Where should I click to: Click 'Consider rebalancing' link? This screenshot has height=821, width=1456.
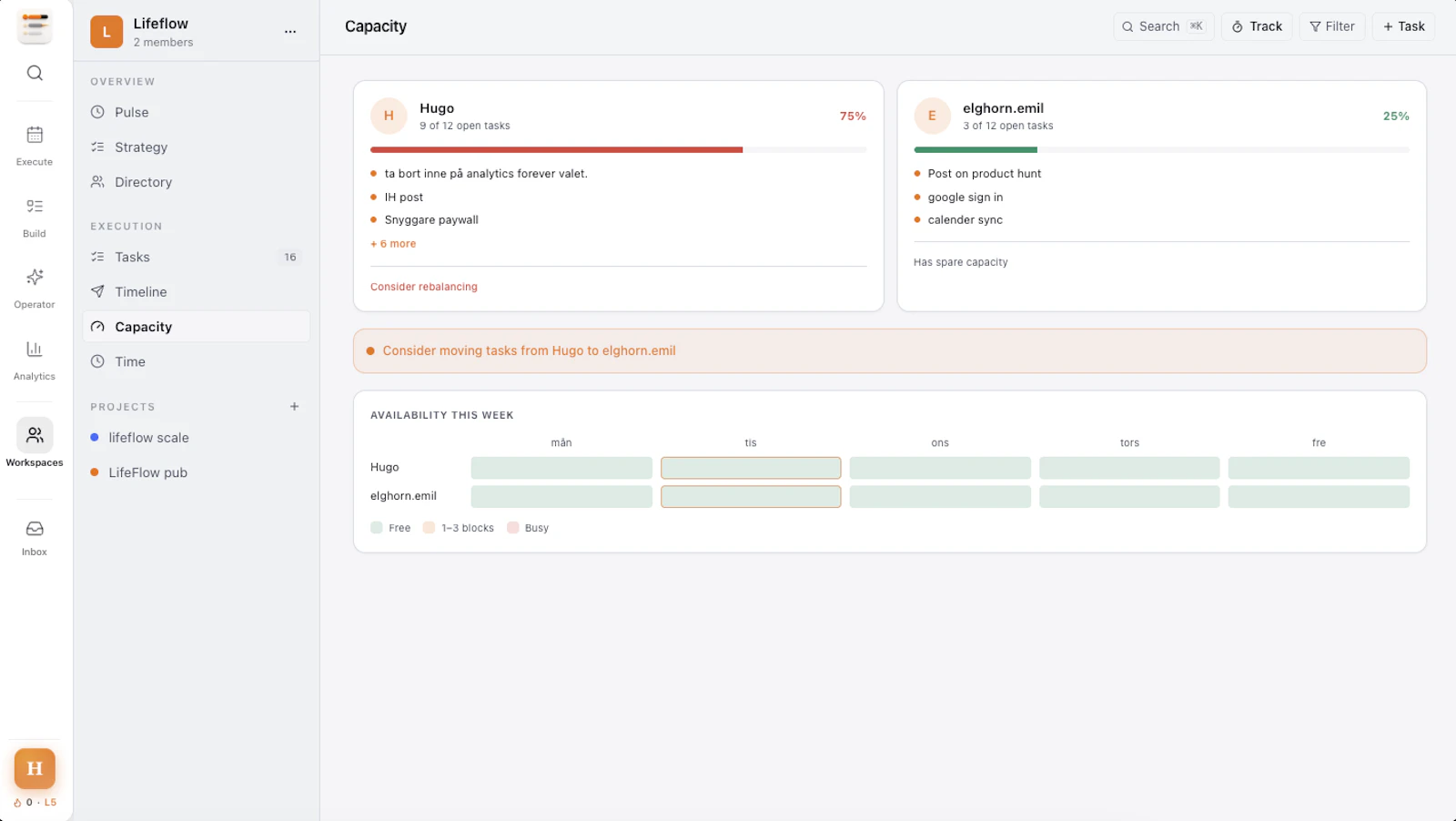pos(424,287)
